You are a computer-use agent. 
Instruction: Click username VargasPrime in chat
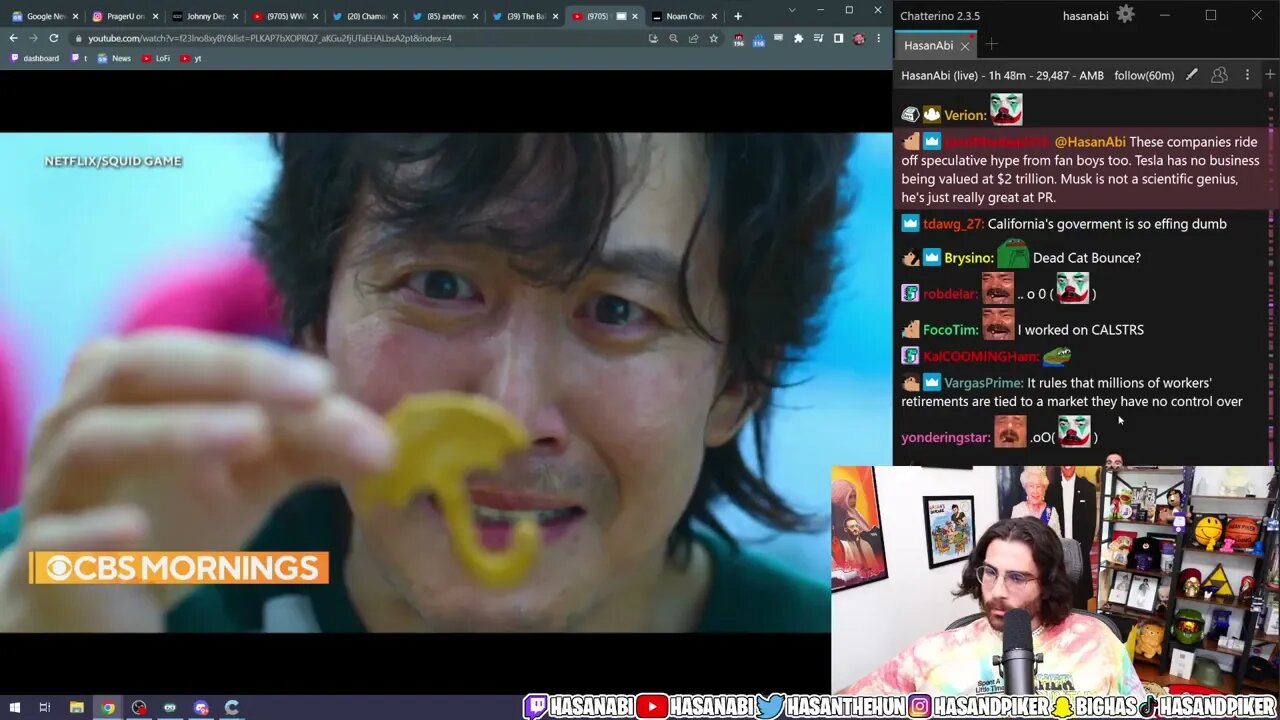pyautogui.click(x=984, y=383)
